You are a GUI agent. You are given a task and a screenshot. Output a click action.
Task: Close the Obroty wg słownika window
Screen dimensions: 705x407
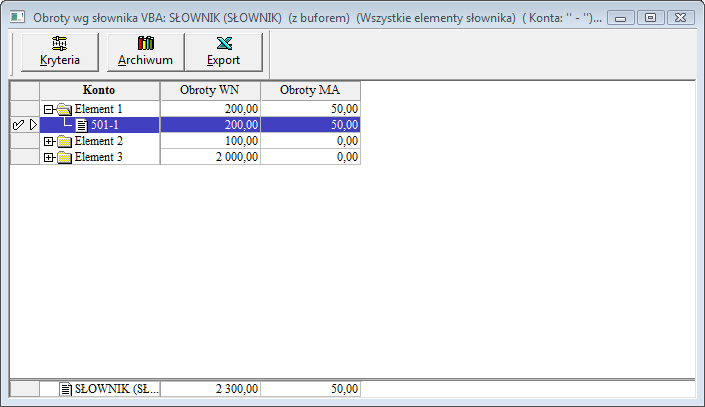(x=681, y=18)
